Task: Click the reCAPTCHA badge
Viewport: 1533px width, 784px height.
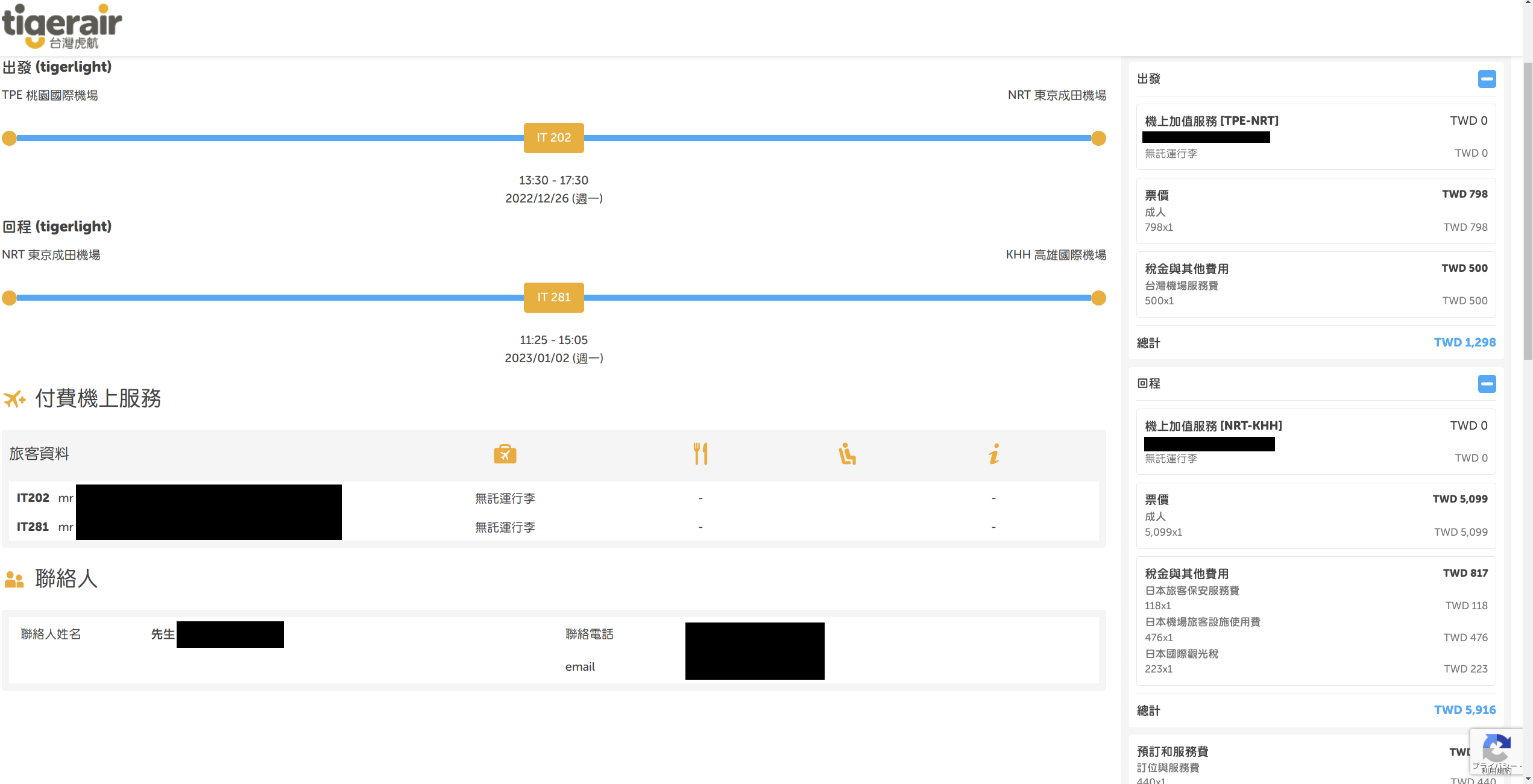Action: pyautogui.click(x=1496, y=751)
